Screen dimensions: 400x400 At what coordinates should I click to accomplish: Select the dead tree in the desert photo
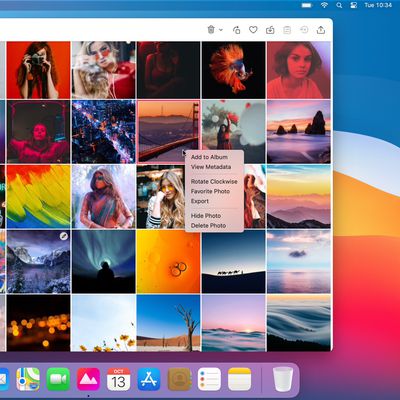169,323
